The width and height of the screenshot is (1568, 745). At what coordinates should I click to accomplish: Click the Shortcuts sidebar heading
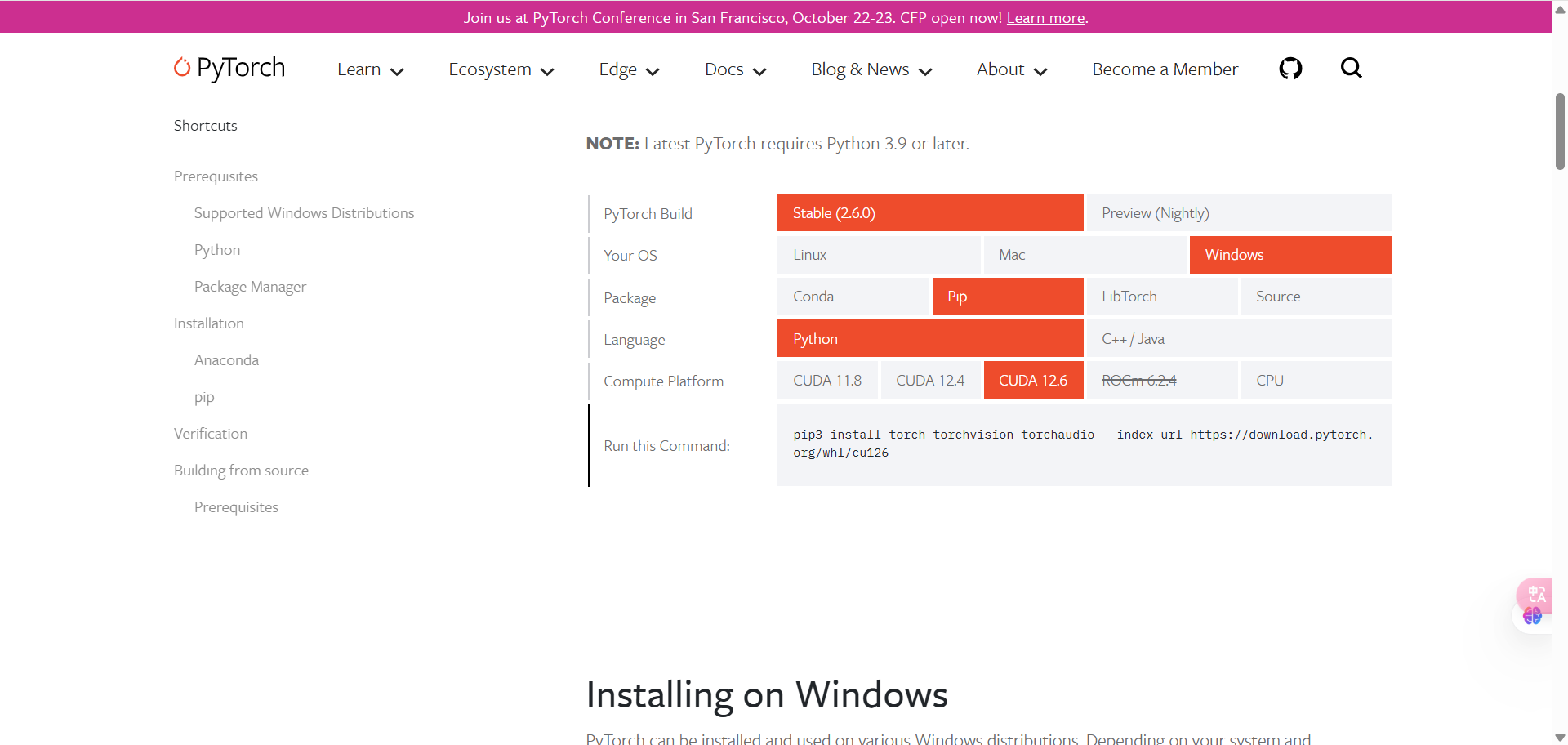205,126
